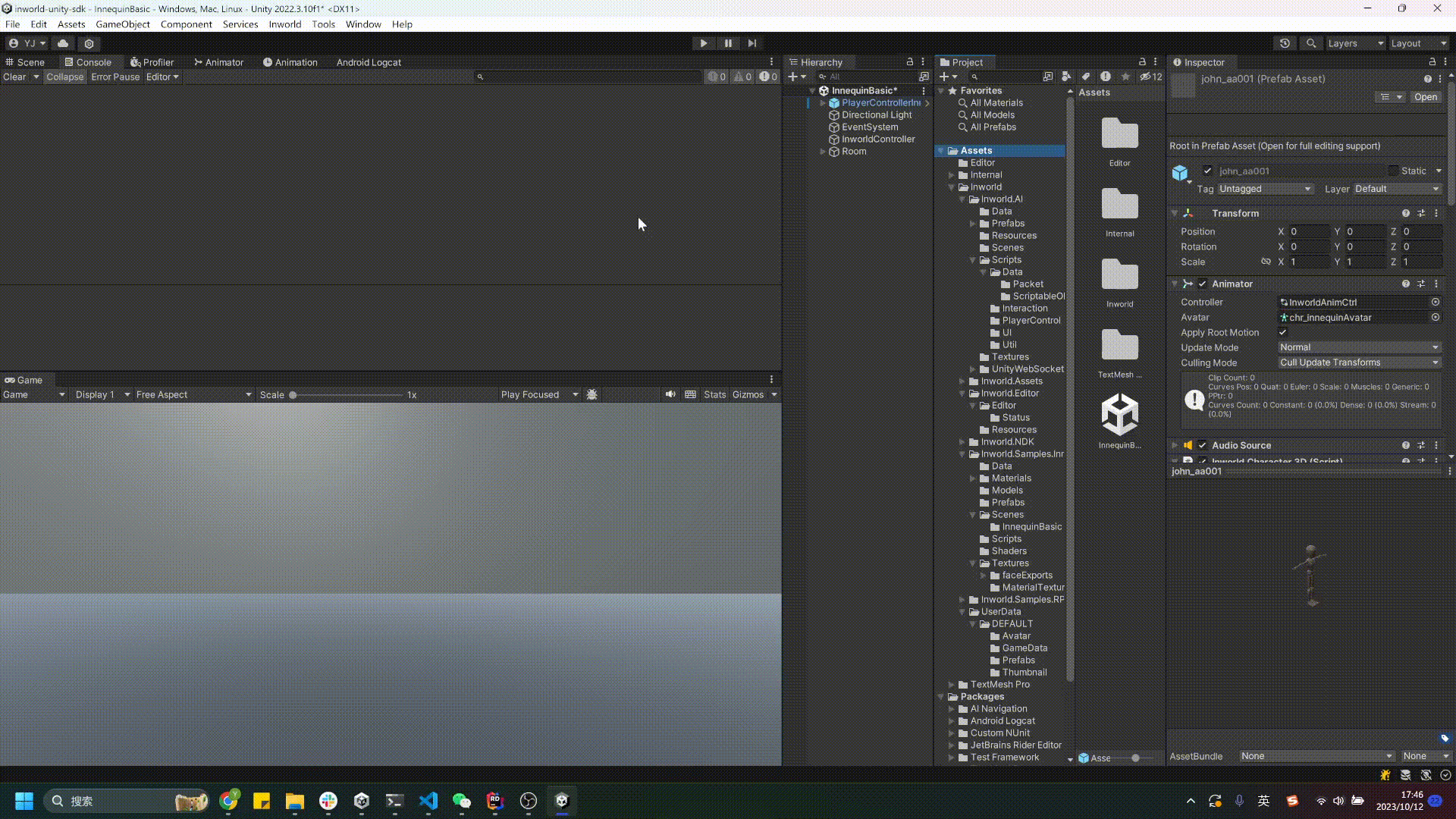
Task: Open Unity cloud services icon
Action: (x=63, y=43)
